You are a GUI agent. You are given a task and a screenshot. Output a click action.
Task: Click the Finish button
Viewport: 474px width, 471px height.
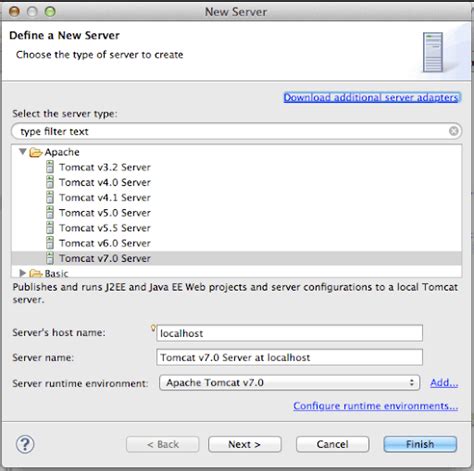(x=420, y=444)
